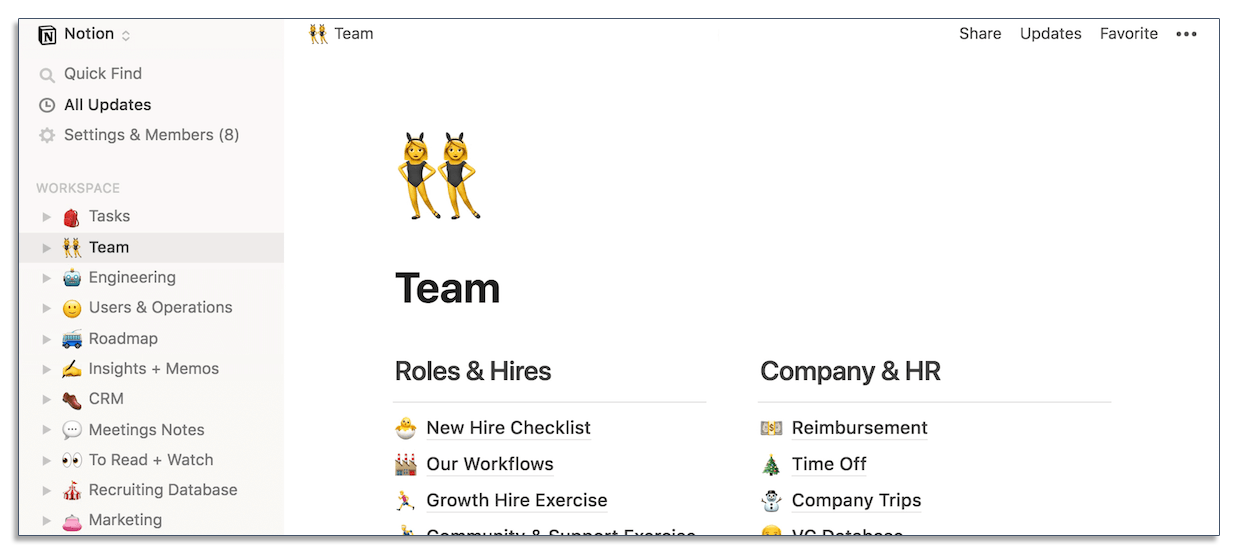Open the New Hire Checklist link

click(508, 428)
